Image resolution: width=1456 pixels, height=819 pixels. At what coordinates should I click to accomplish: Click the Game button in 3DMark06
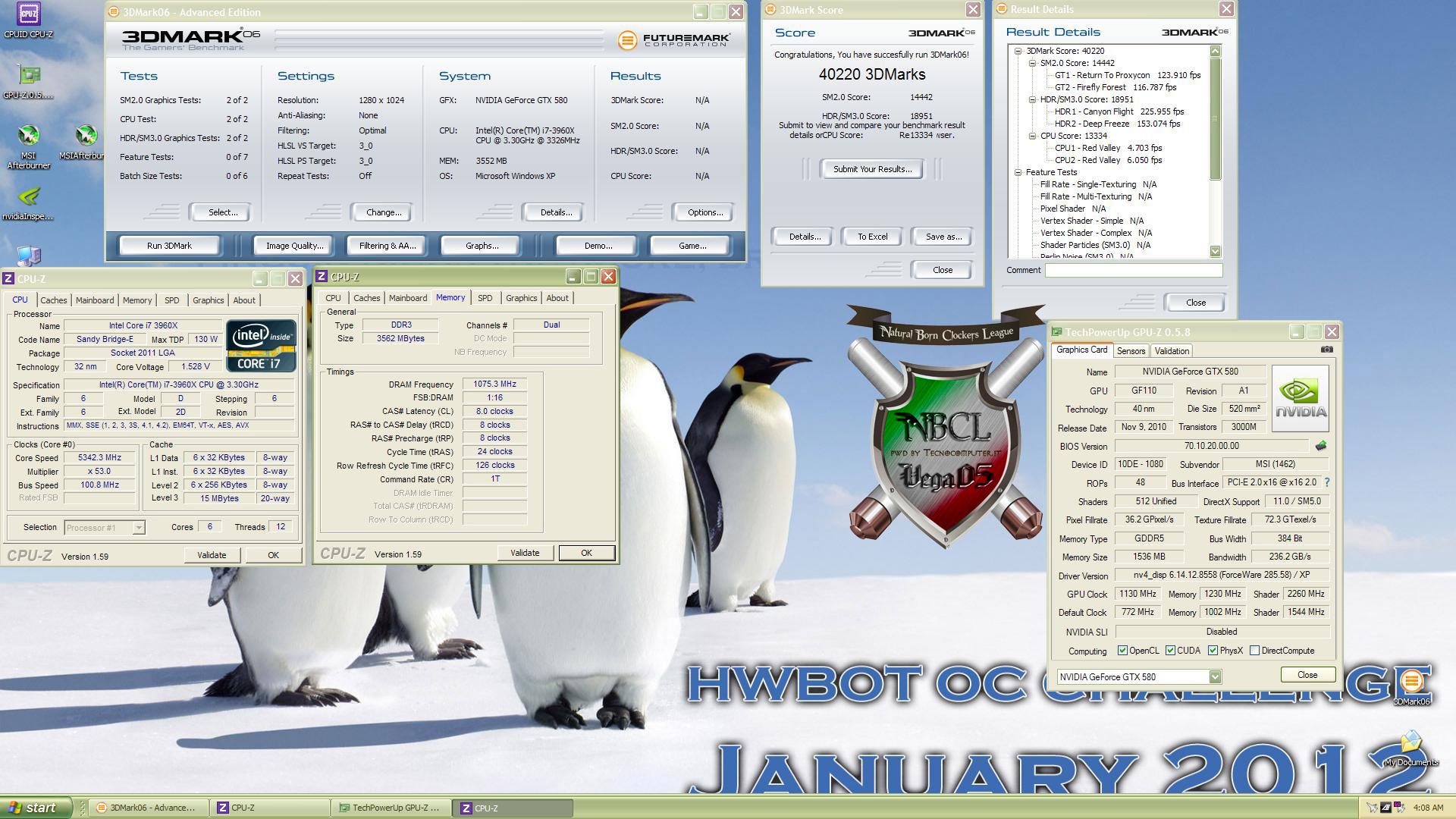(x=692, y=246)
